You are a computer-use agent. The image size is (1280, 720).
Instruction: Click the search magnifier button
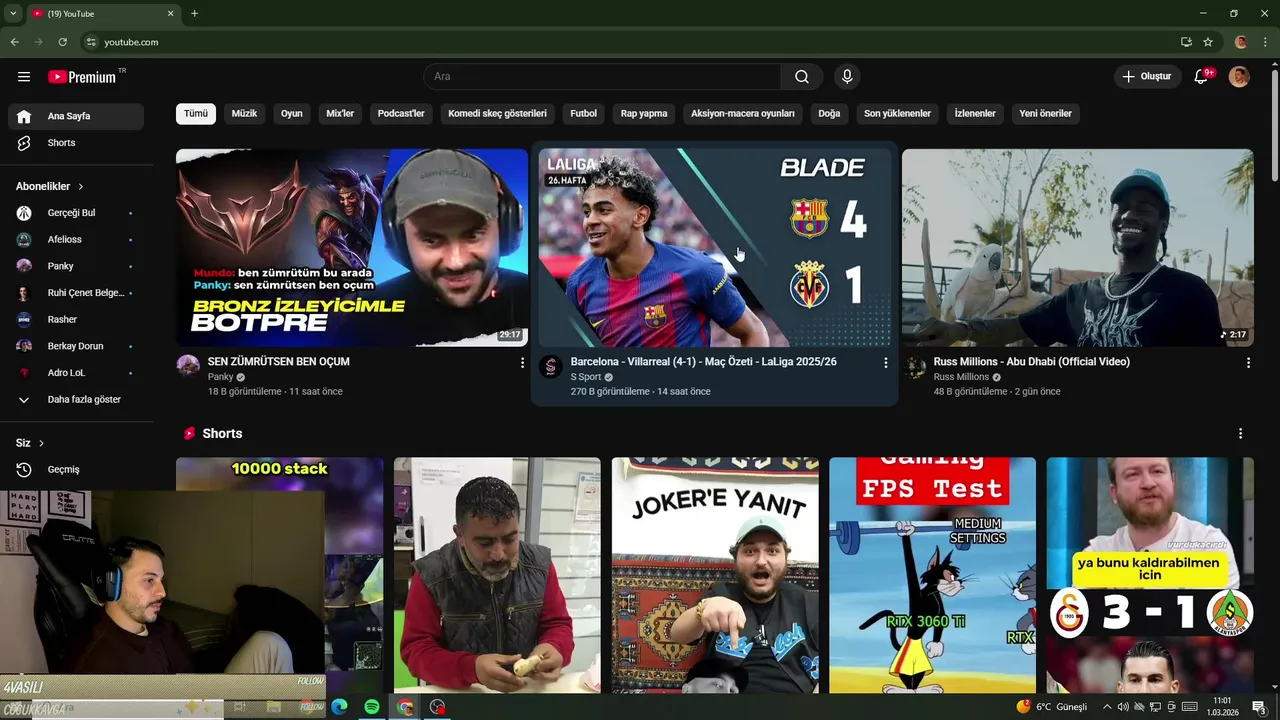[802, 77]
